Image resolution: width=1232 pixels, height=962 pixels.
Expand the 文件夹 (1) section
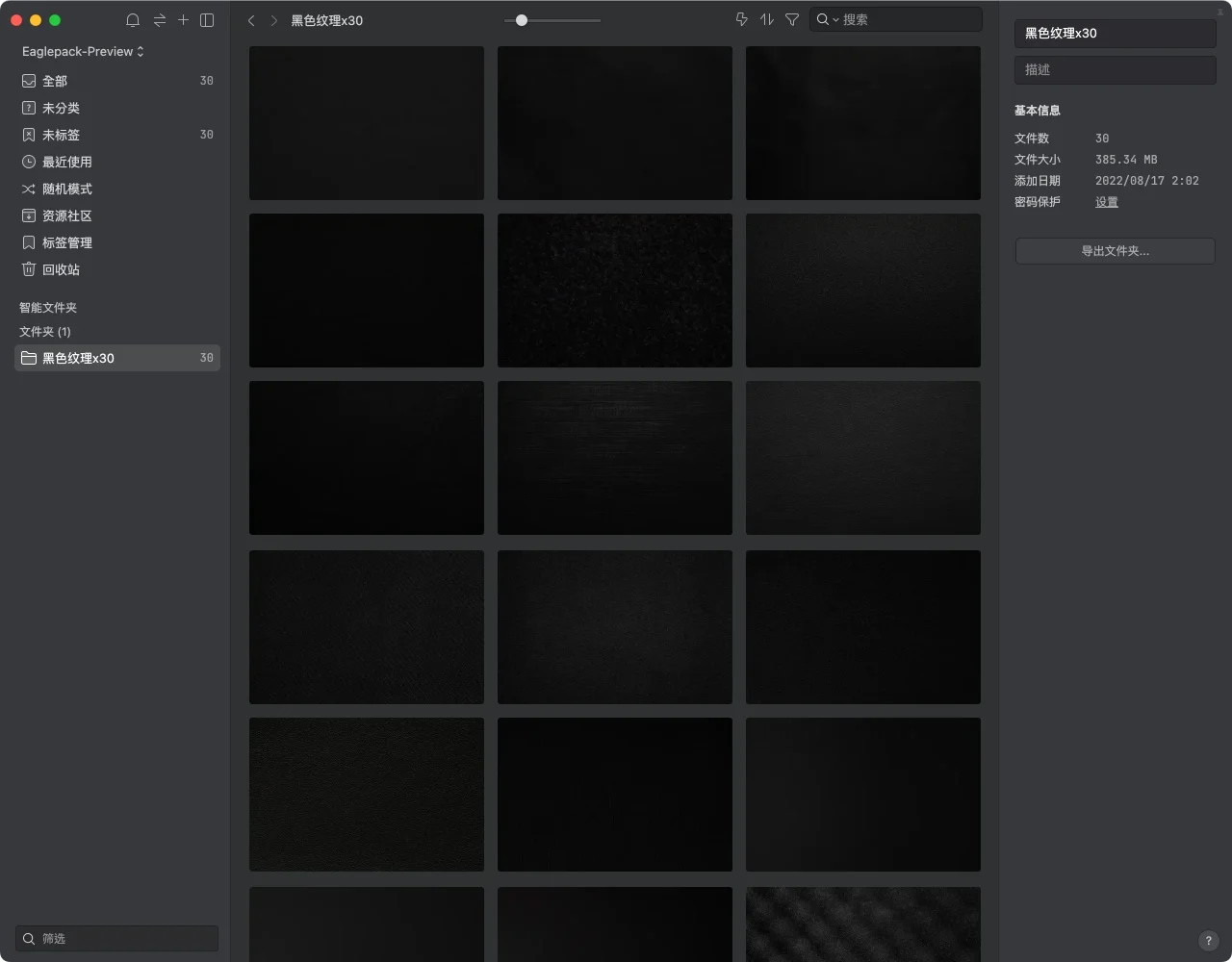pyautogui.click(x=45, y=331)
